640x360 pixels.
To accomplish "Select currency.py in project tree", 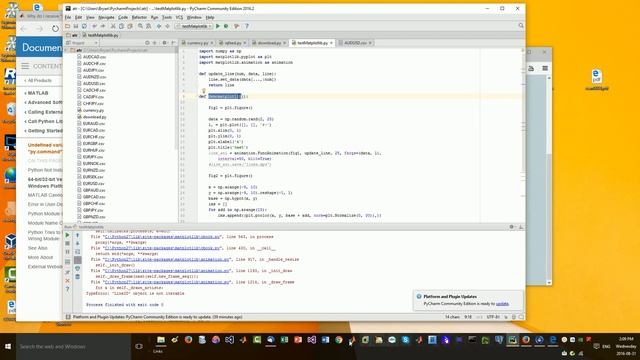I will [93, 110].
